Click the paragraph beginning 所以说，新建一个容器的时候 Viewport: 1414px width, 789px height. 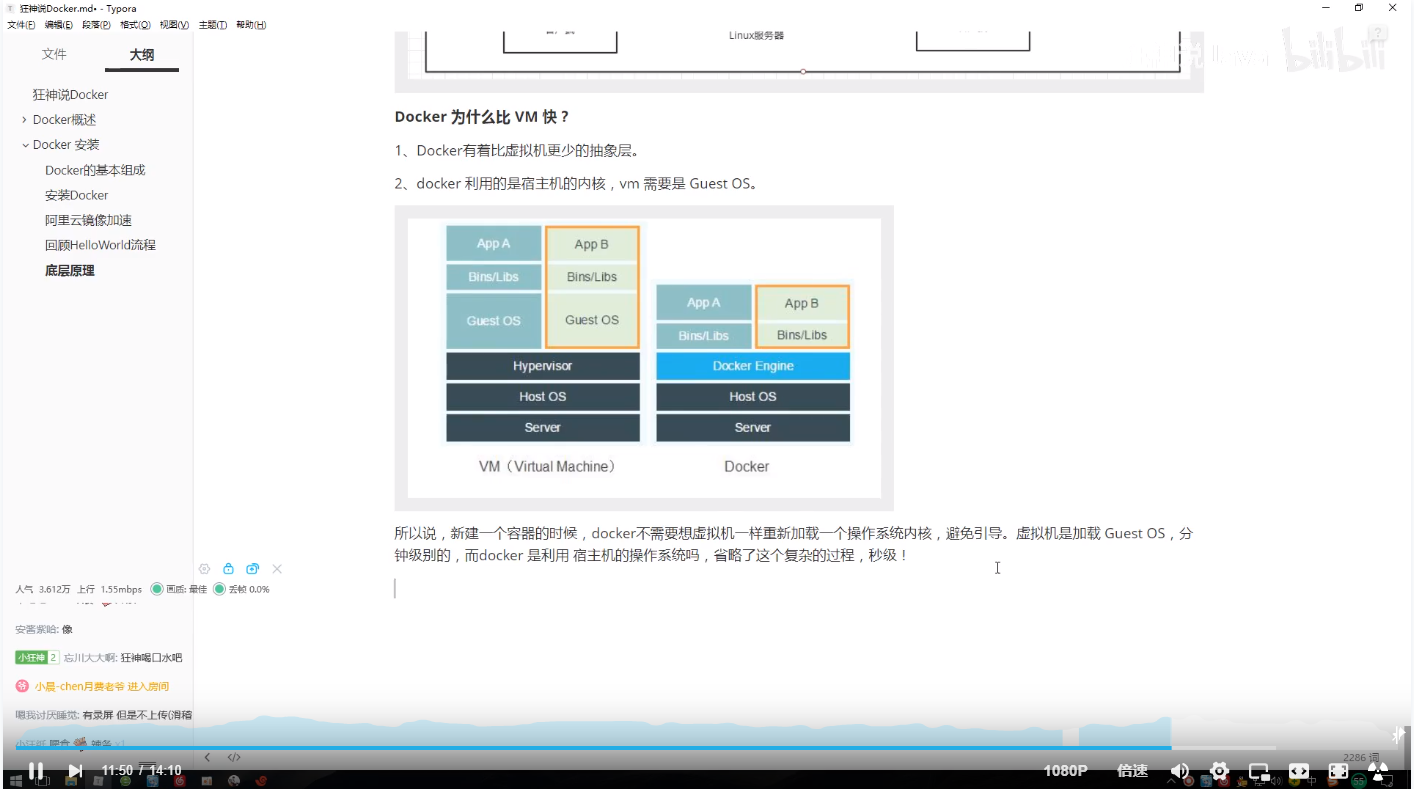794,544
